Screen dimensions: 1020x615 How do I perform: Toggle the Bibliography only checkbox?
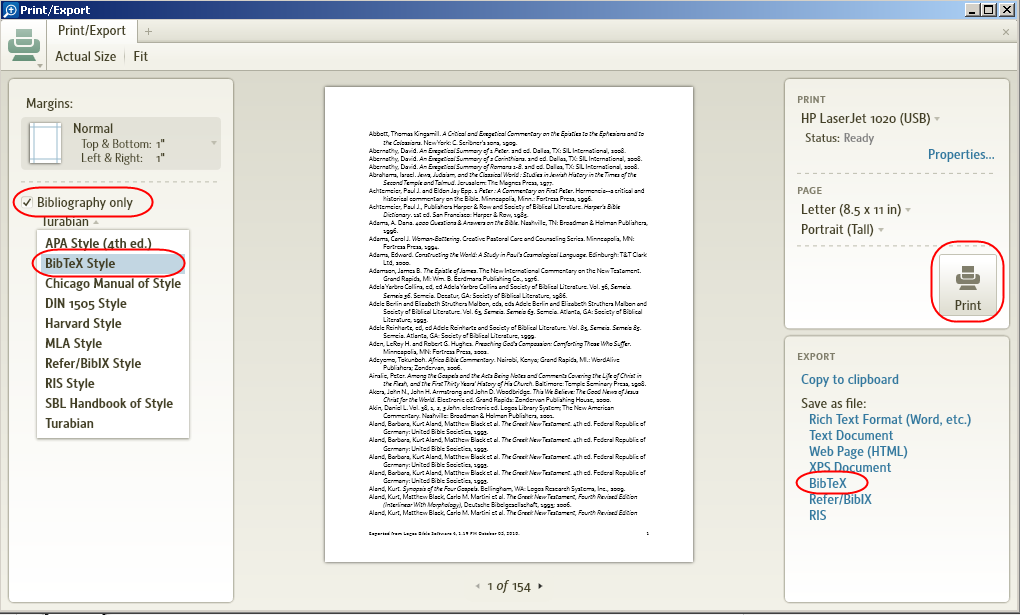point(27,202)
